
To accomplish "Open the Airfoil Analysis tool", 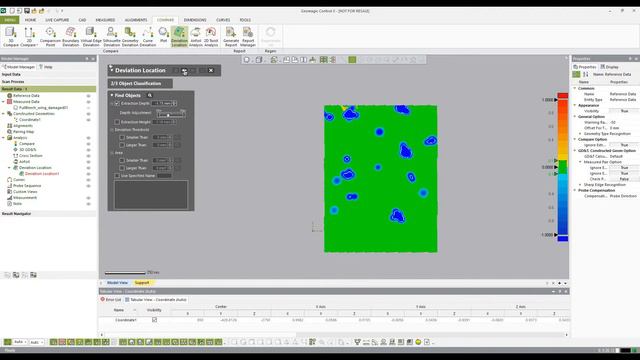I will coord(196,37).
